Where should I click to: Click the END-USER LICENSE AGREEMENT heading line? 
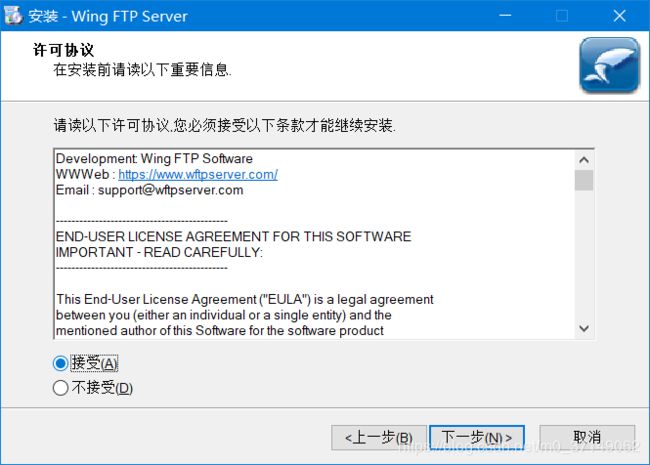point(233,237)
